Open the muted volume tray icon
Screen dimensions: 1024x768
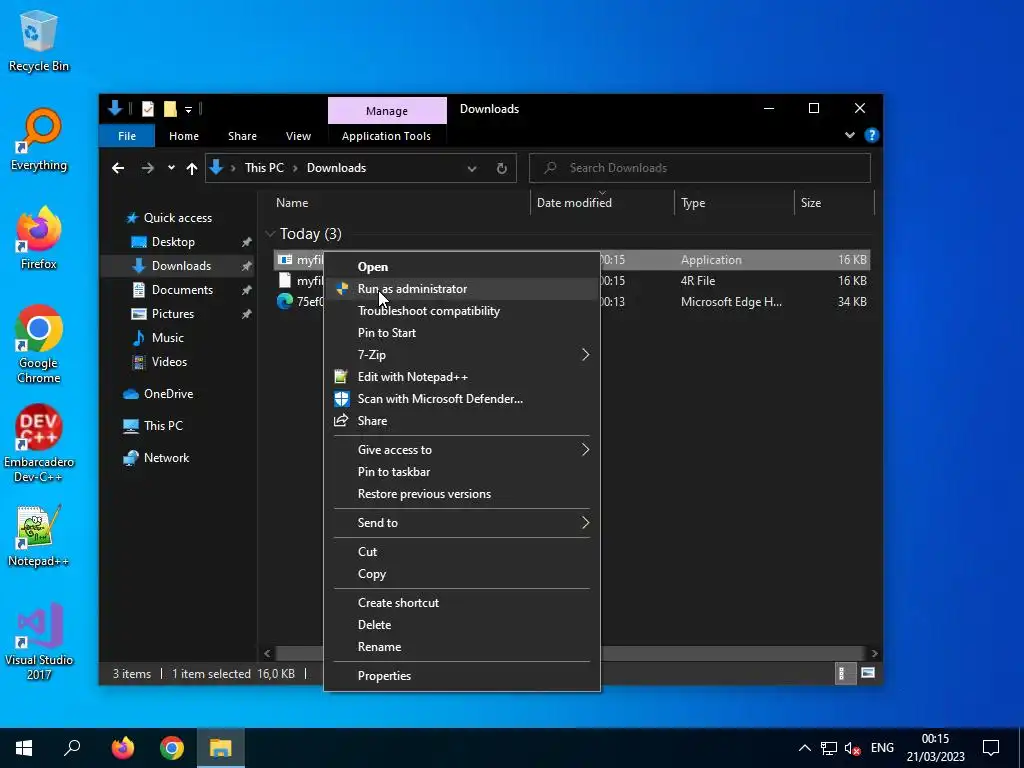(852, 748)
